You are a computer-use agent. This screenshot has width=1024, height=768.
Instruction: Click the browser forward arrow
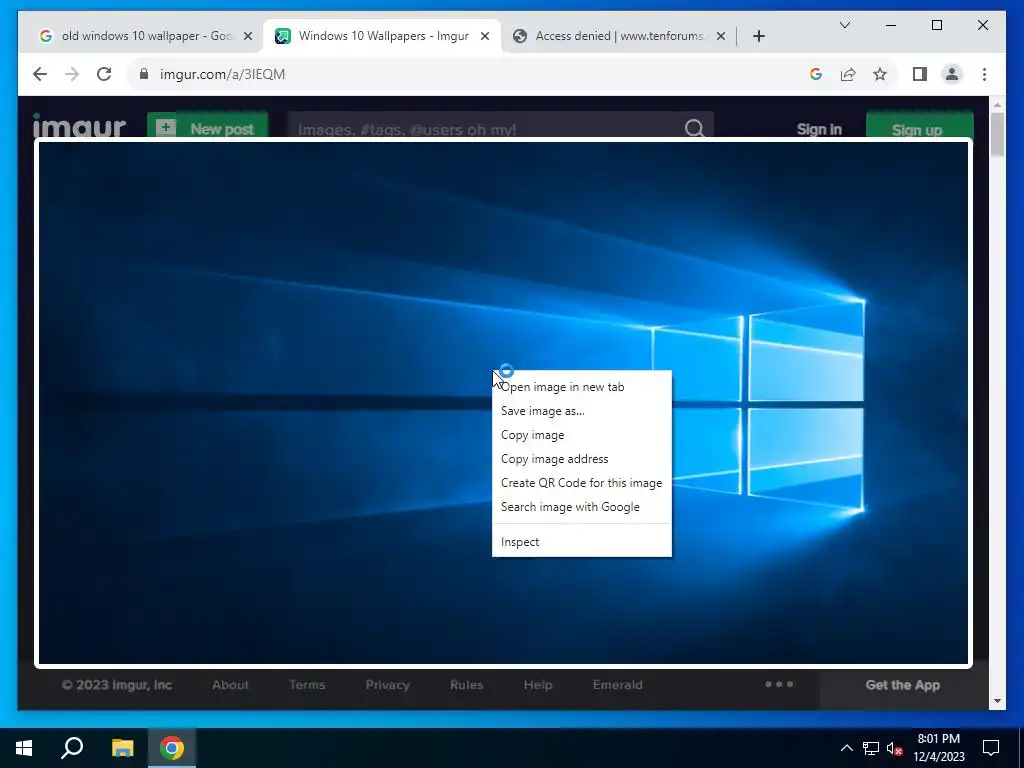point(72,74)
